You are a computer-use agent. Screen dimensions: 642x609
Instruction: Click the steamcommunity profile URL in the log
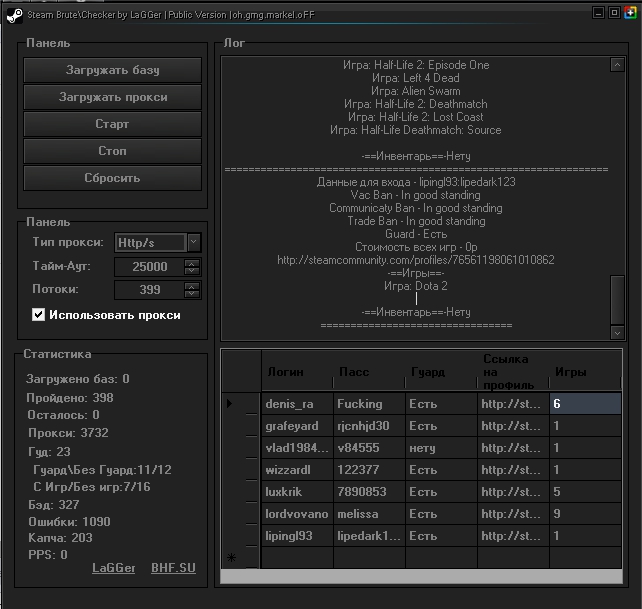[416, 260]
